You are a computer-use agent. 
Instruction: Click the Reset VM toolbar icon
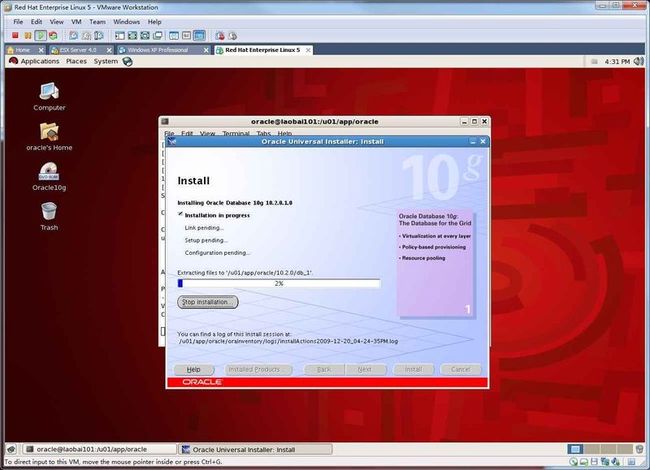coord(53,36)
